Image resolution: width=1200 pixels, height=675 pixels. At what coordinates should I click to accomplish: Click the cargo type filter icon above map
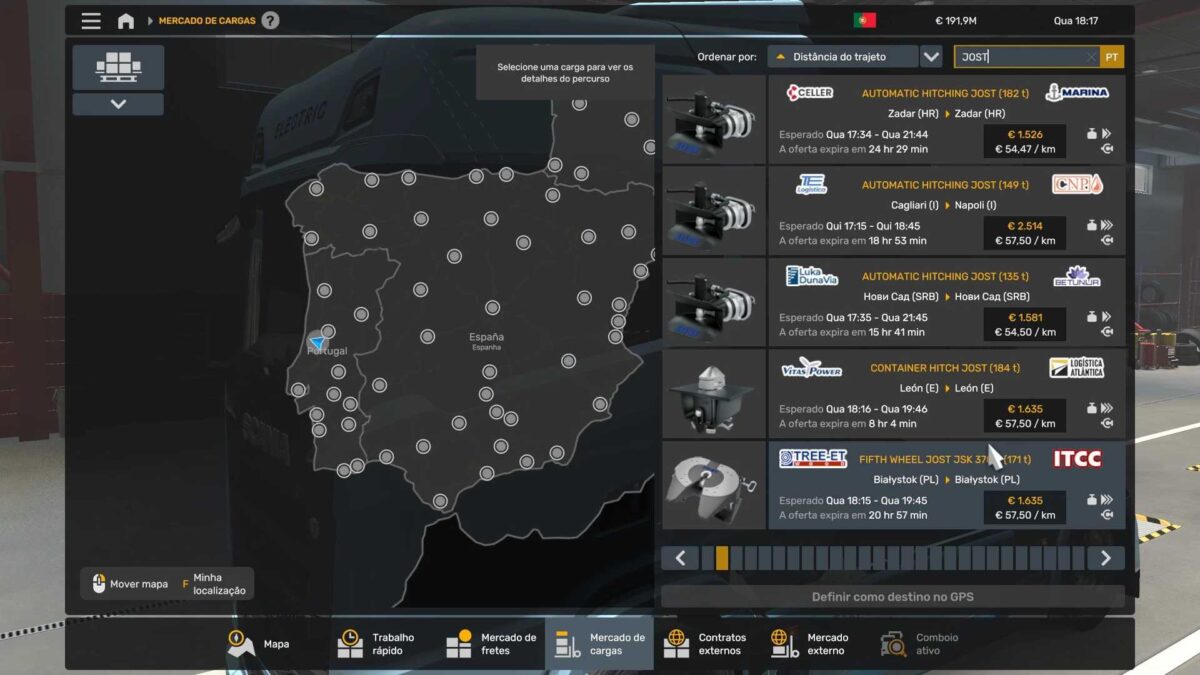coord(118,68)
